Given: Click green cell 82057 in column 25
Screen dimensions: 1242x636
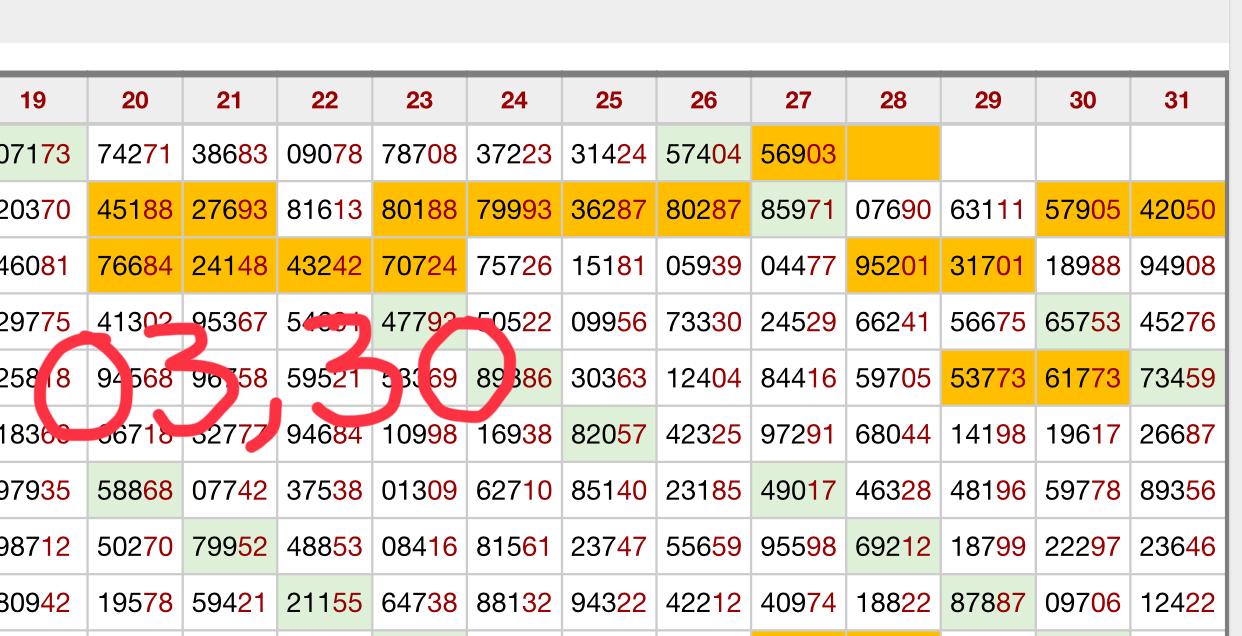Looking at the screenshot, I should click(609, 434).
